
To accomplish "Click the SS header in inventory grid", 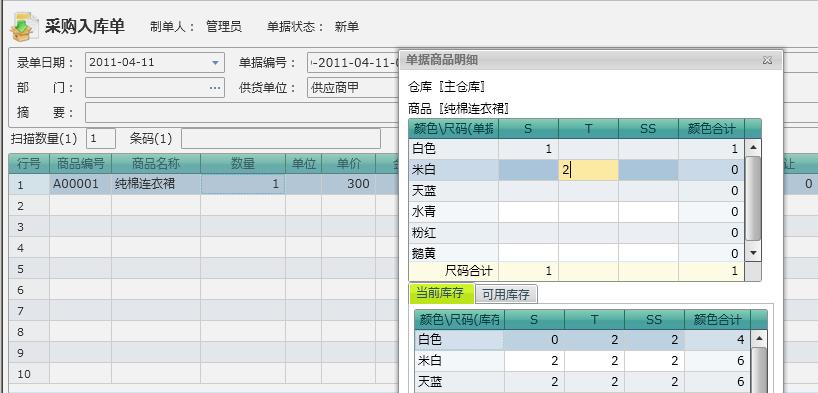I will (654, 319).
